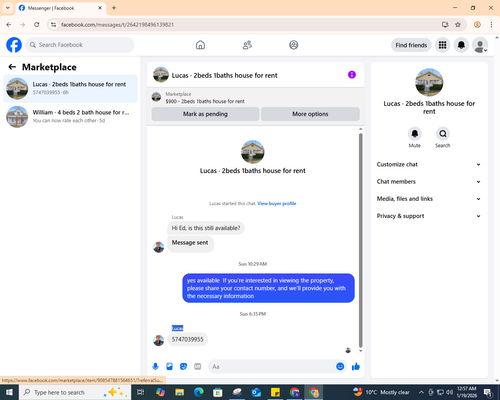The width and height of the screenshot is (500, 400).
Task: Click the chat vertical scrollbar thumb
Action: coord(360,240)
